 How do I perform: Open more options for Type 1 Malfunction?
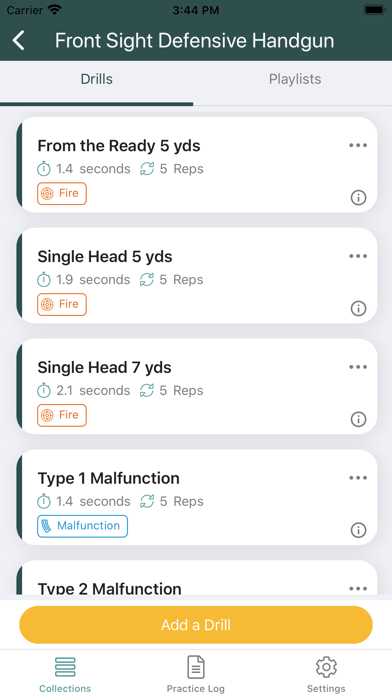pyautogui.click(x=358, y=478)
